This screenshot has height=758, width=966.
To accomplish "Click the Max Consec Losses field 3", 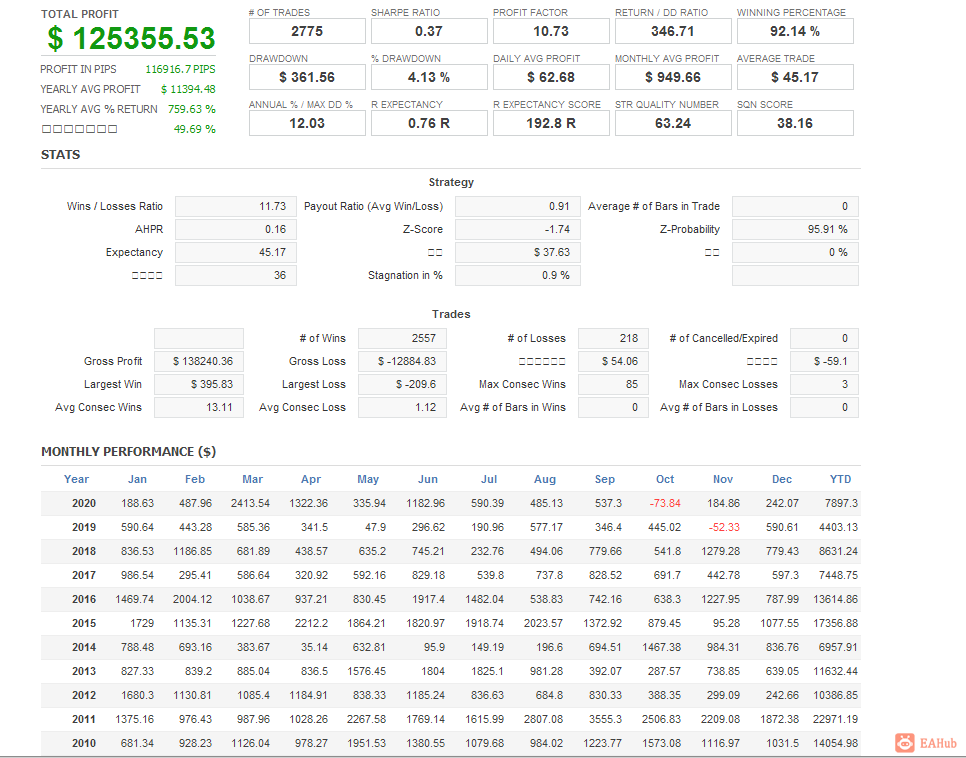I will pos(824,385).
